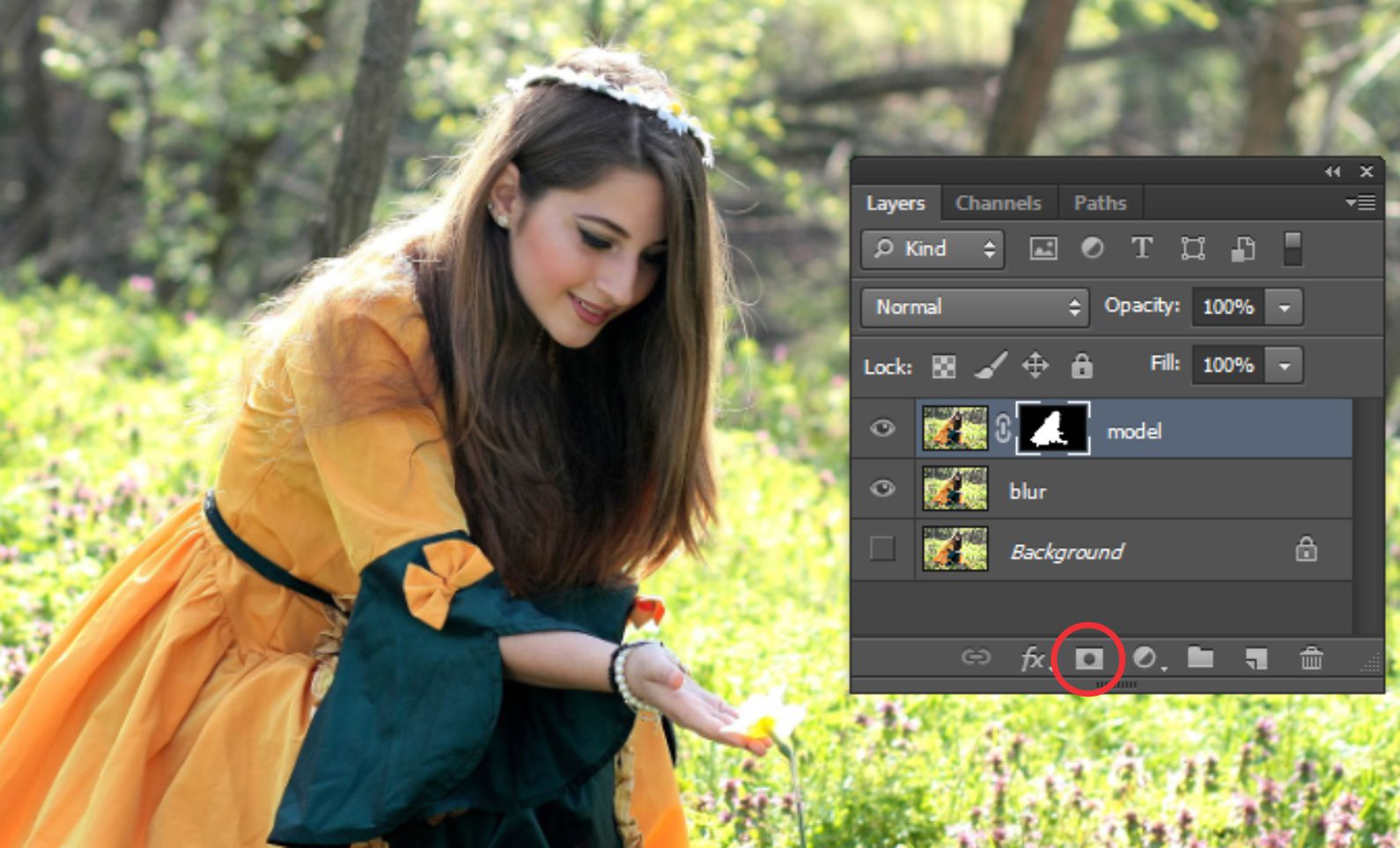Viewport: 1400px width, 848px height.
Task: Click the Opacity label
Action: [1141, 306]
